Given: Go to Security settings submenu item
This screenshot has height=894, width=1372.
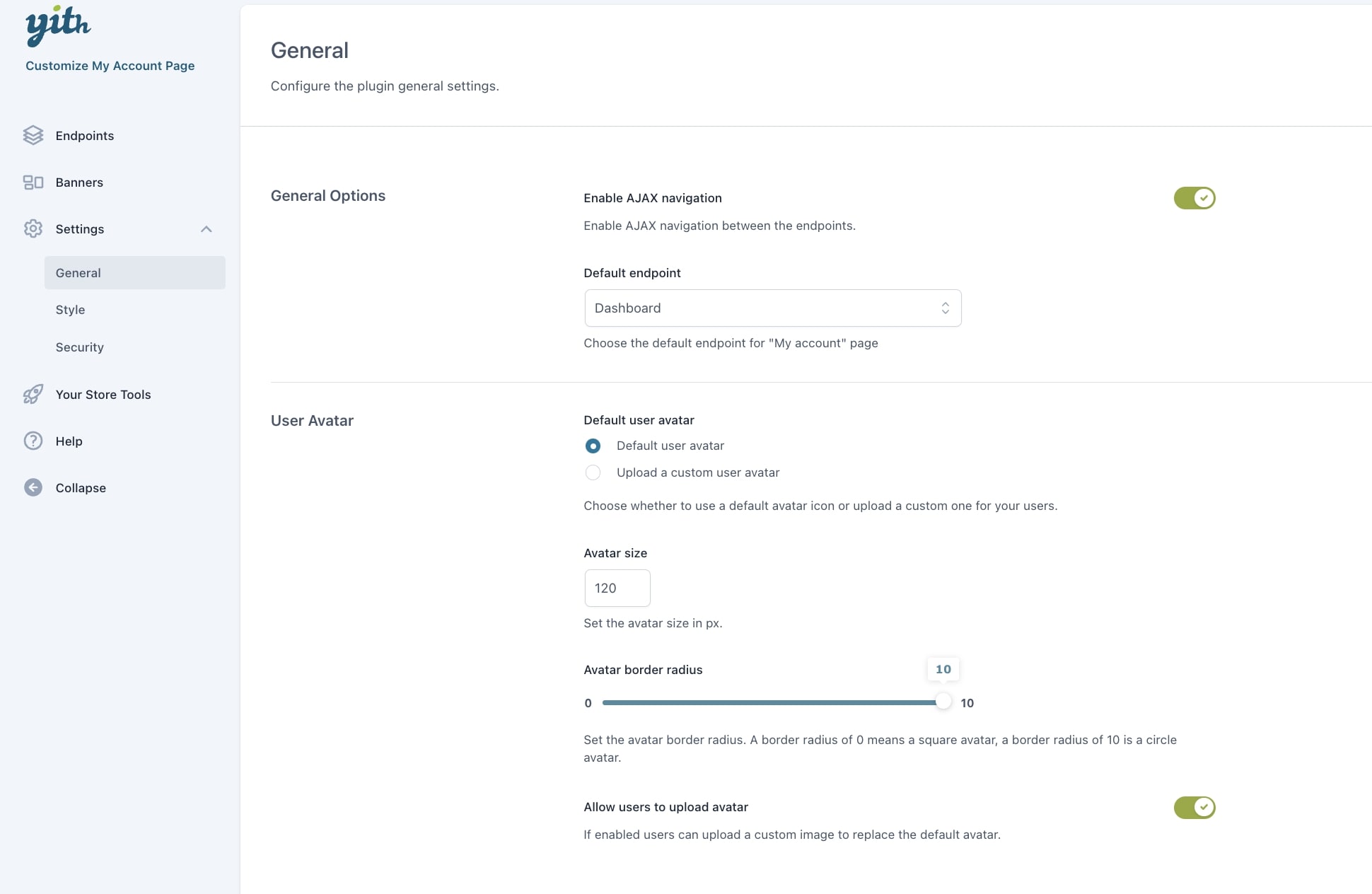Looking at the screenshot, I should (80, 347).
